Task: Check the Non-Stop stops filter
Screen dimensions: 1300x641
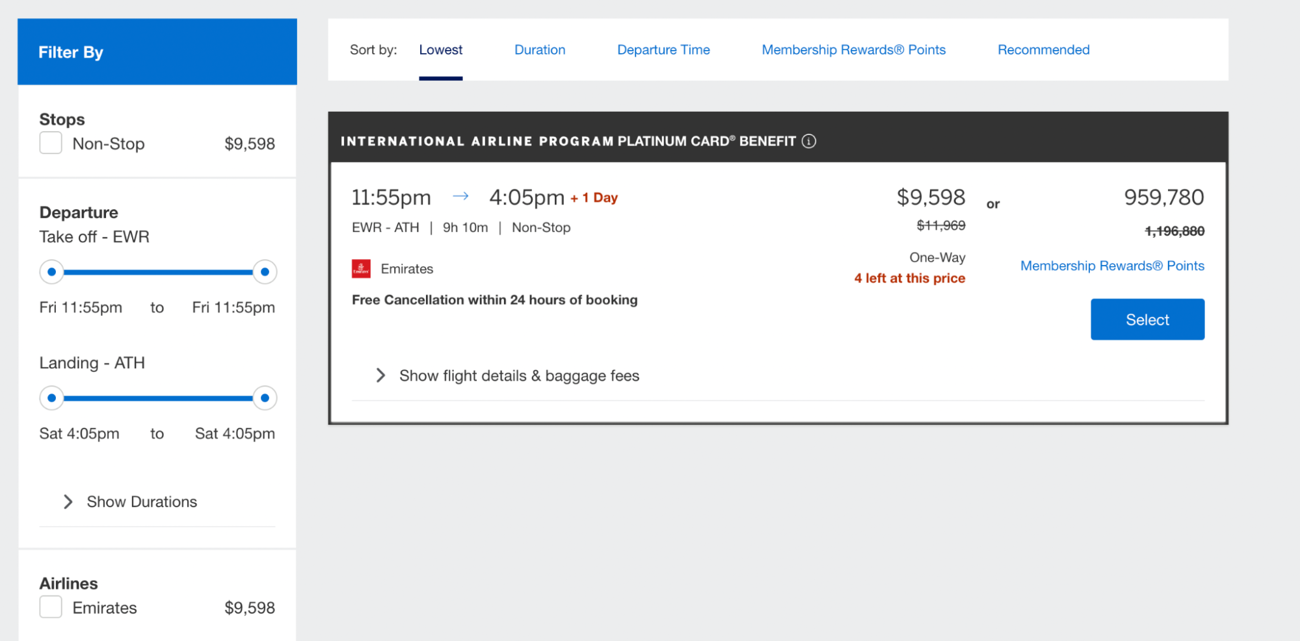Action: pos(51,143)
